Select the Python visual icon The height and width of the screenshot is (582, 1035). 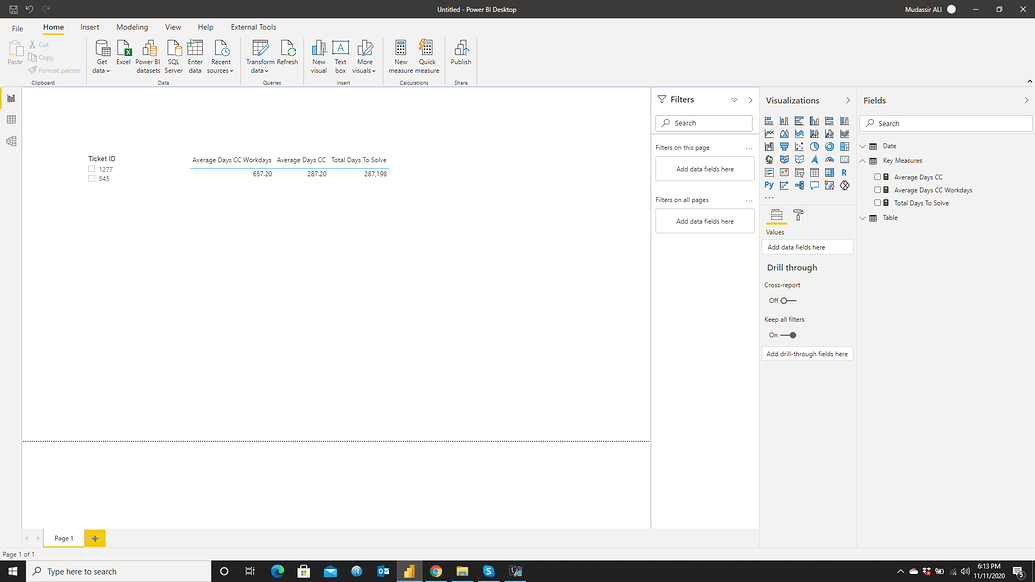pos(768,184)
